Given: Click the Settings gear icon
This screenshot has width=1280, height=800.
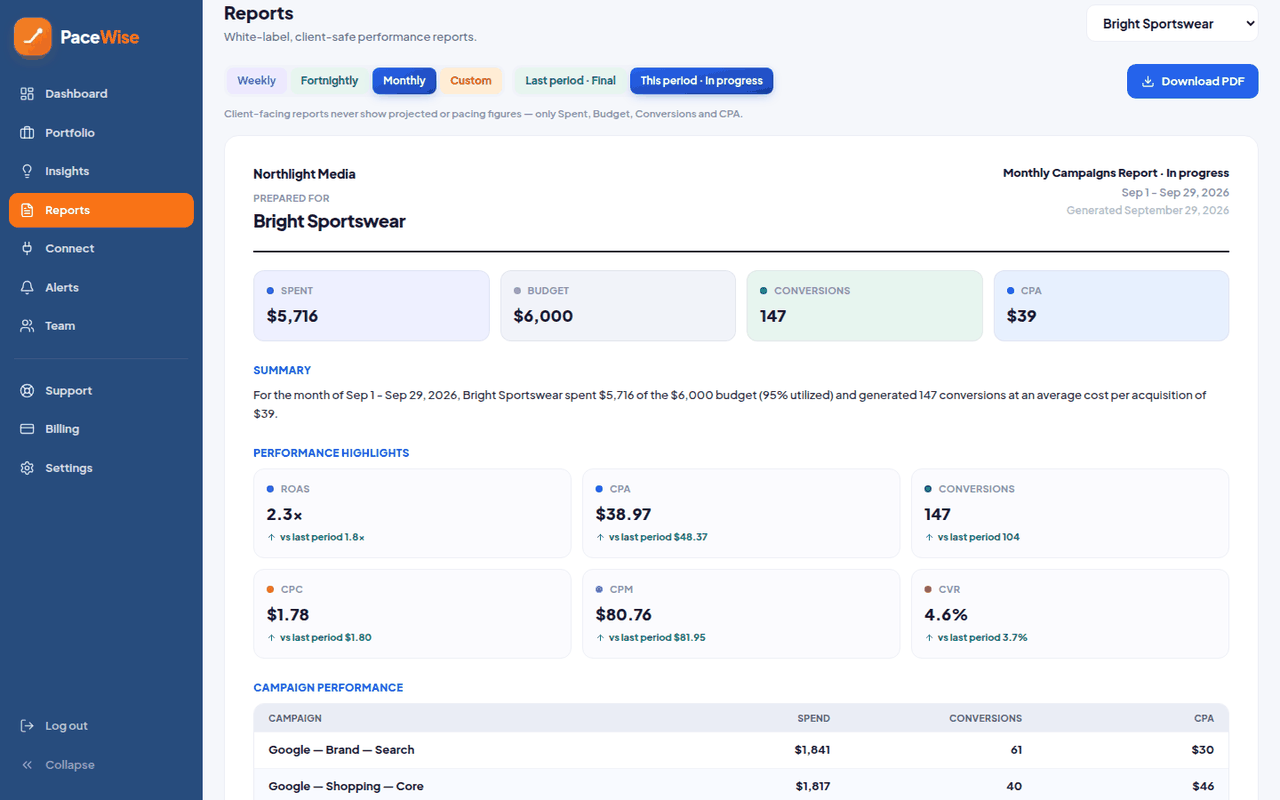Looking at the screenshot, I should point(27,468).
